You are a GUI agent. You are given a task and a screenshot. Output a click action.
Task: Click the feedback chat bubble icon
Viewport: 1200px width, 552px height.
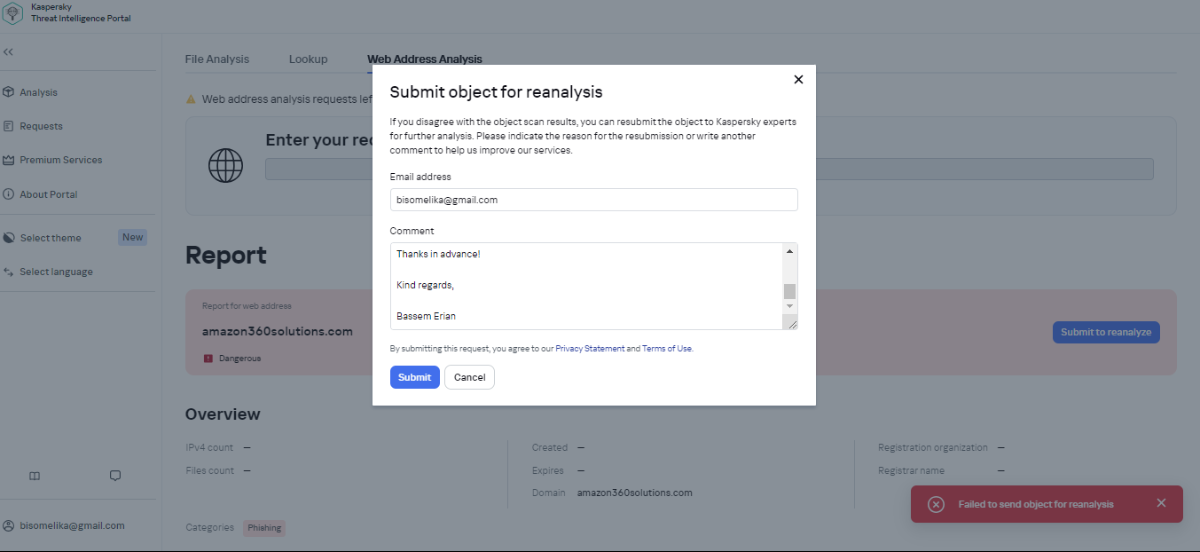[x=115, y=476]
